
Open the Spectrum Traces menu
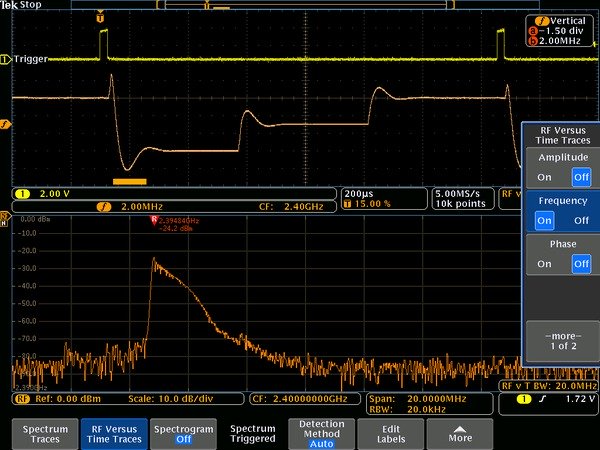(45, 433)
